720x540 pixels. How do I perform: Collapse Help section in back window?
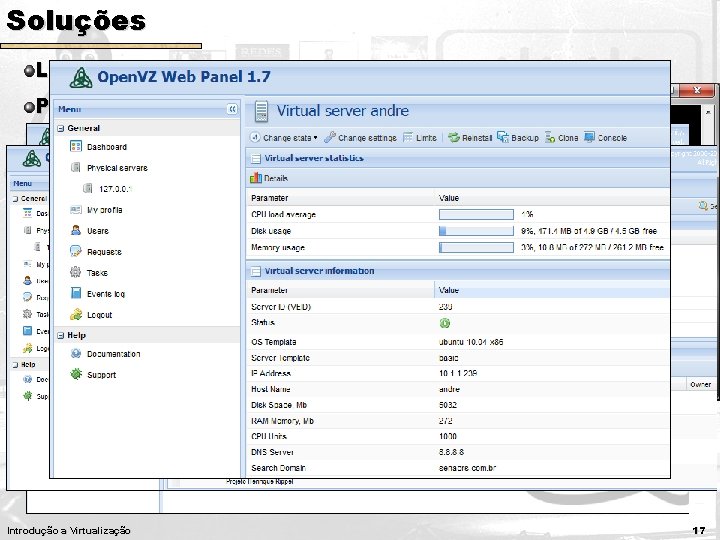pos(15,365)
